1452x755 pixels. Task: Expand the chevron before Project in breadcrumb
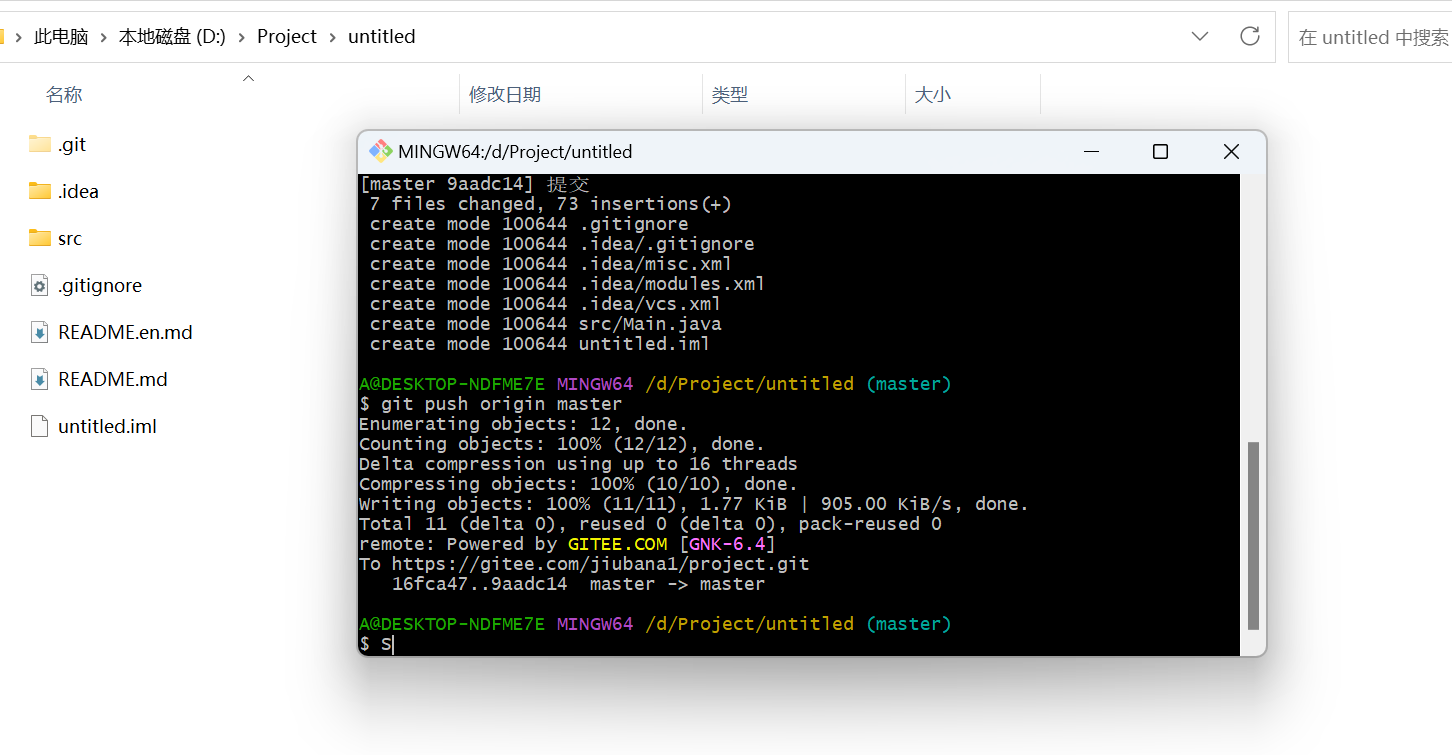coord(242,37)
